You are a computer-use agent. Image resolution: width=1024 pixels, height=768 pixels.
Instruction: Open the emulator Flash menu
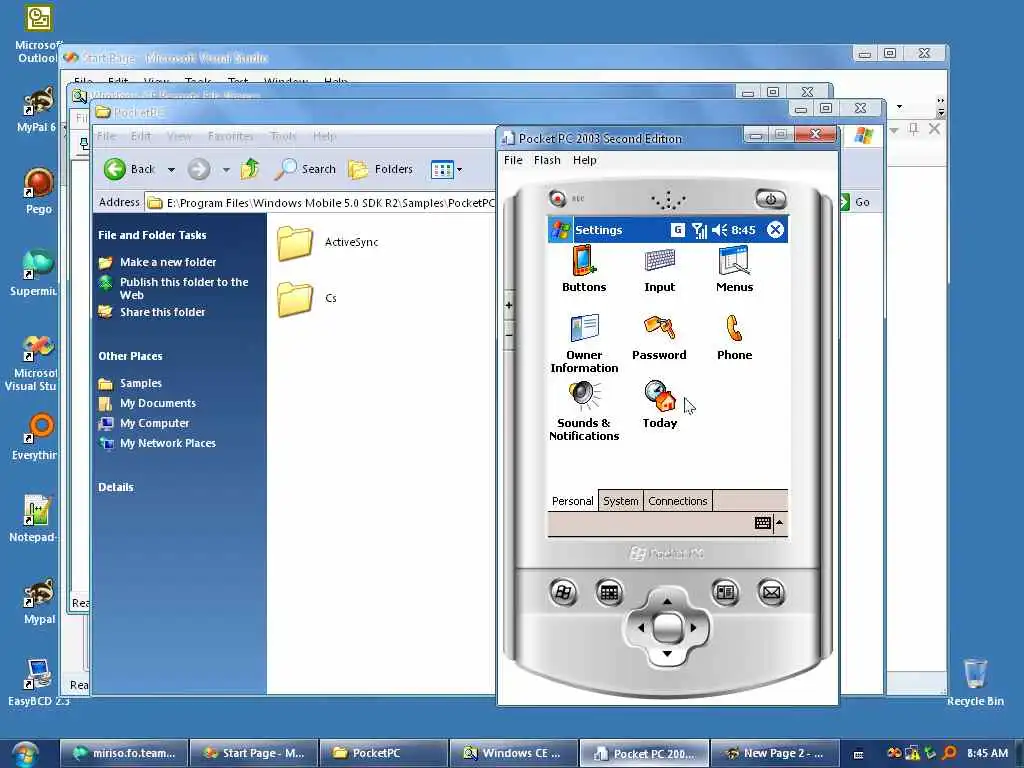tap(547, 160)
